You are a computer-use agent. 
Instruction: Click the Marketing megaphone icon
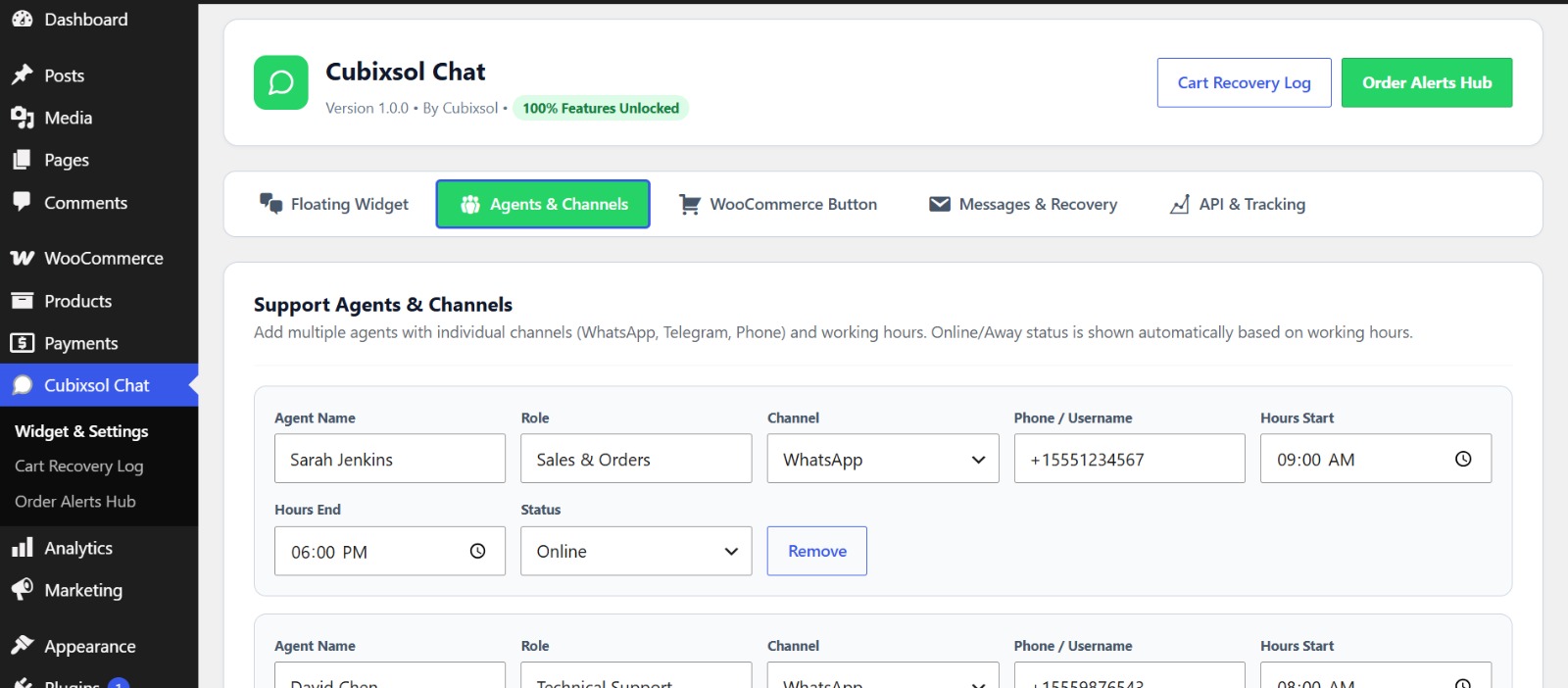(22, 590)
